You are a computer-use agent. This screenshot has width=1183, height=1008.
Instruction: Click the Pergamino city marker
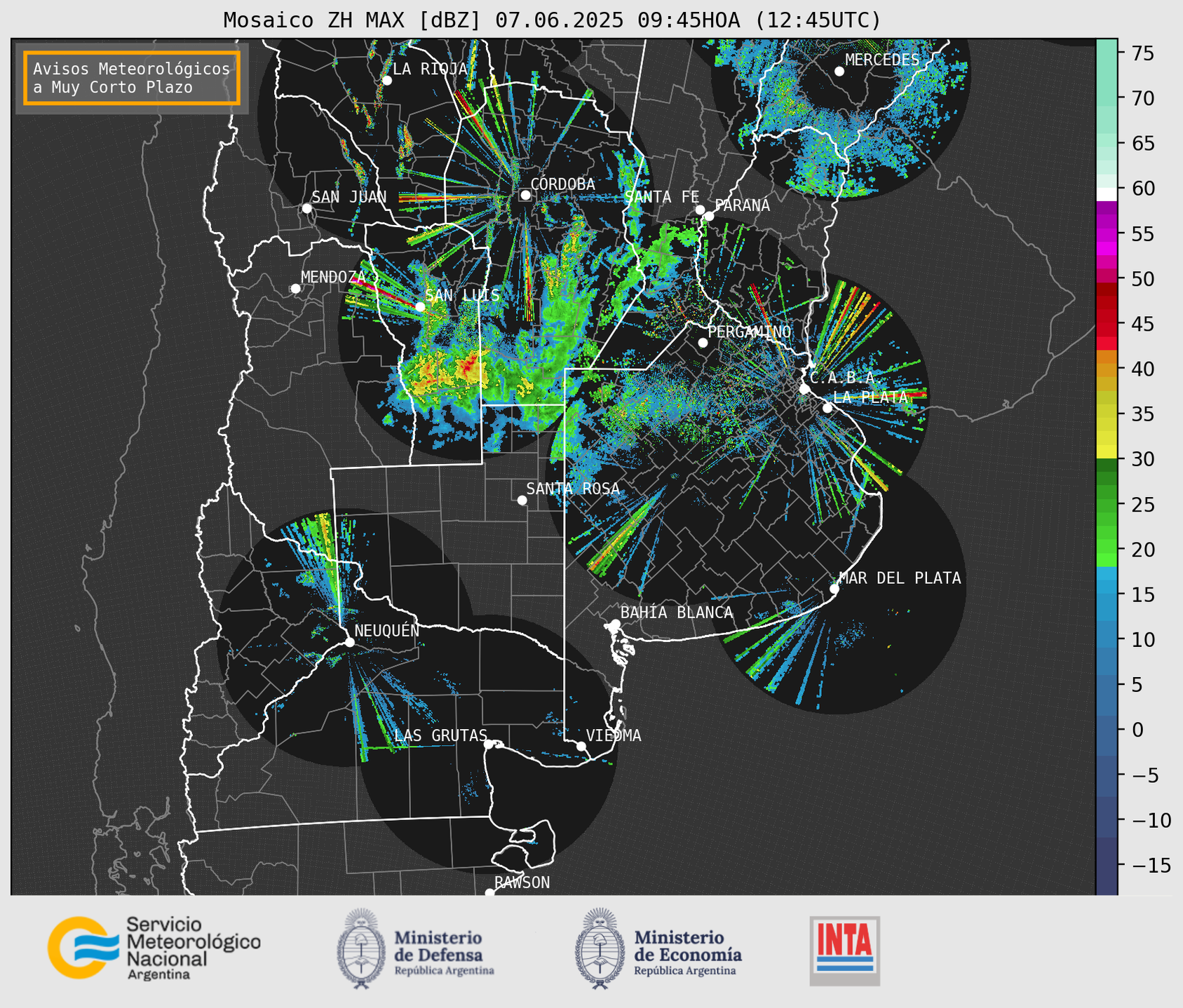pos(703,343)
